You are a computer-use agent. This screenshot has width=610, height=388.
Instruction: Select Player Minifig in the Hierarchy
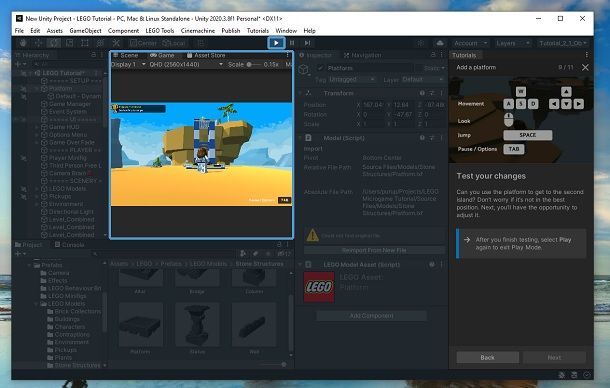(68, 158)
